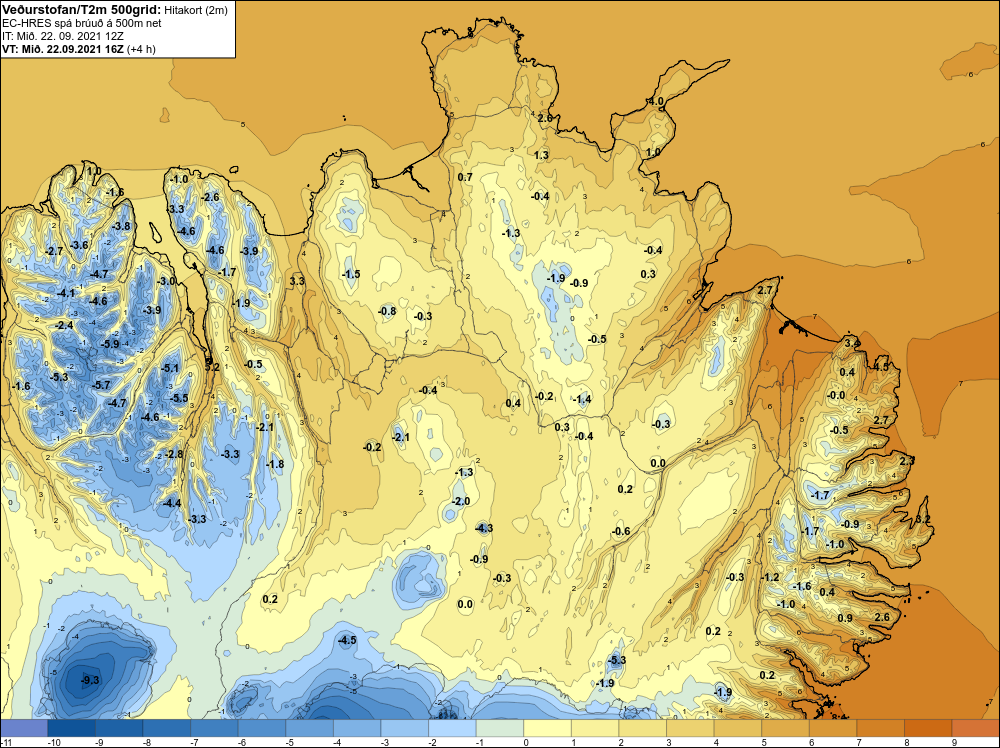The height and width of the screenshot is (748, 1000).
Task: Click the -1.5 temperature value
Action: point(351,274)
